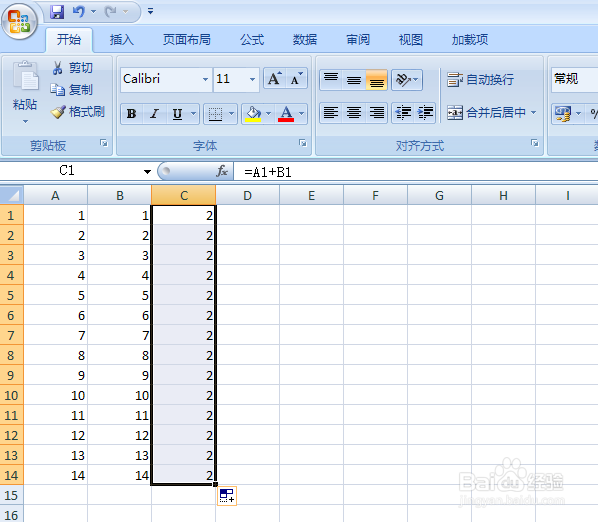Align text left

(331, 112)
